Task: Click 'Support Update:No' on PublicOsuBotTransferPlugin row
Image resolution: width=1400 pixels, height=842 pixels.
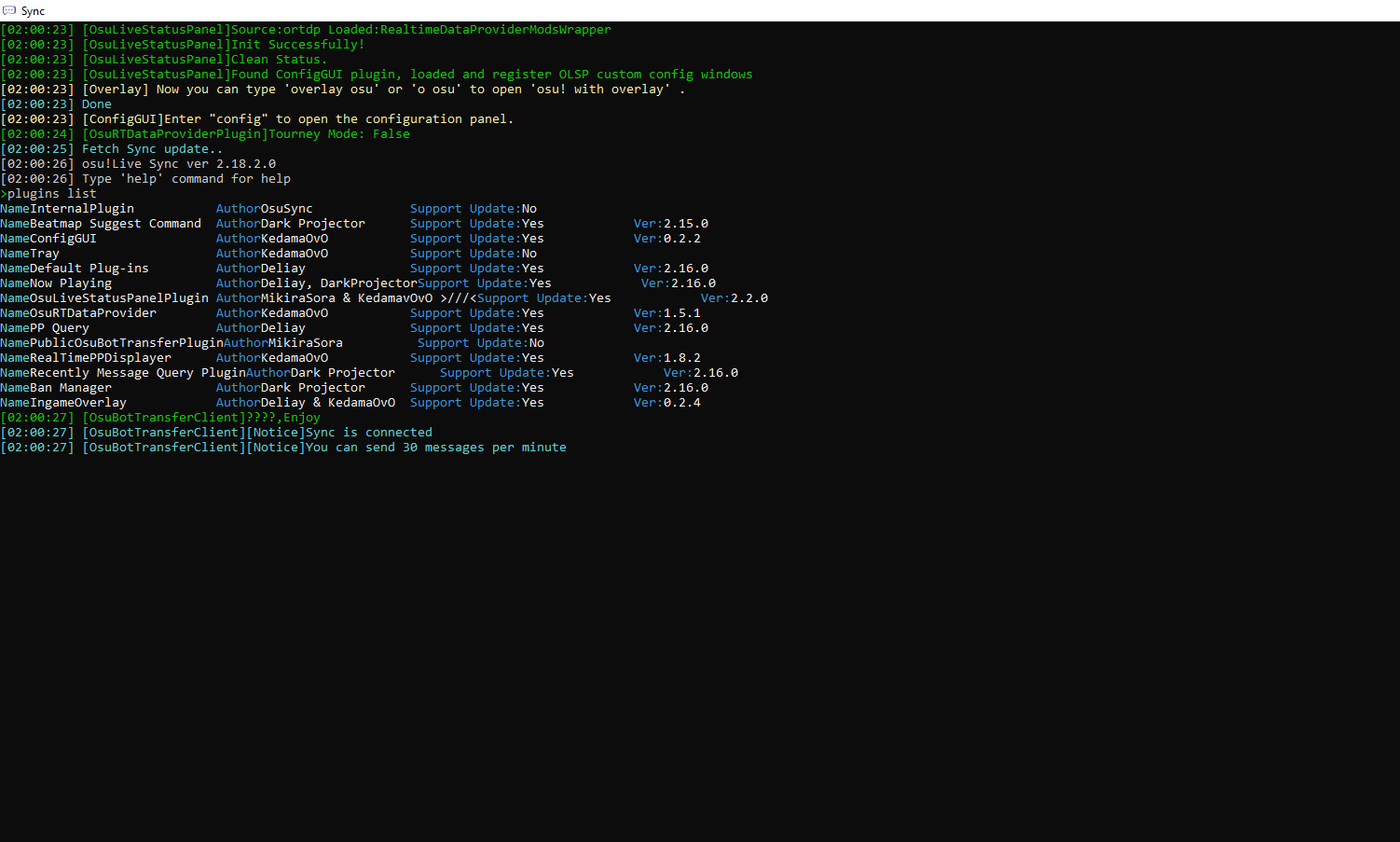Action: [x=481, y=343]
